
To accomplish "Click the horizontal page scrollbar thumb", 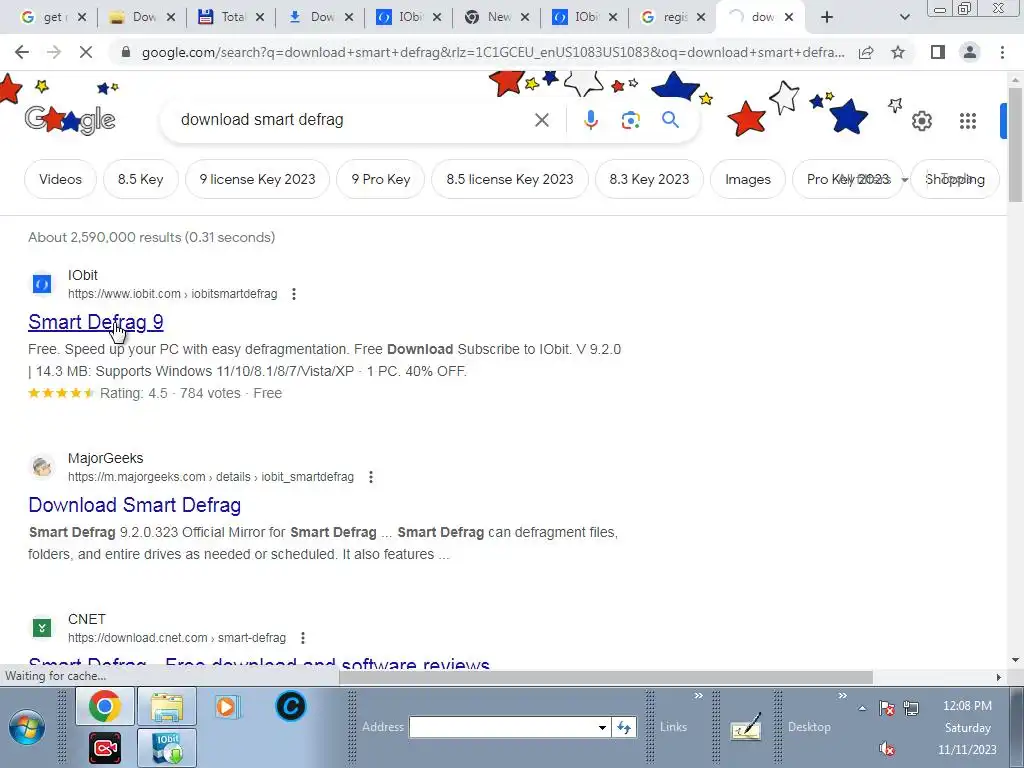I will click(605, 677).
